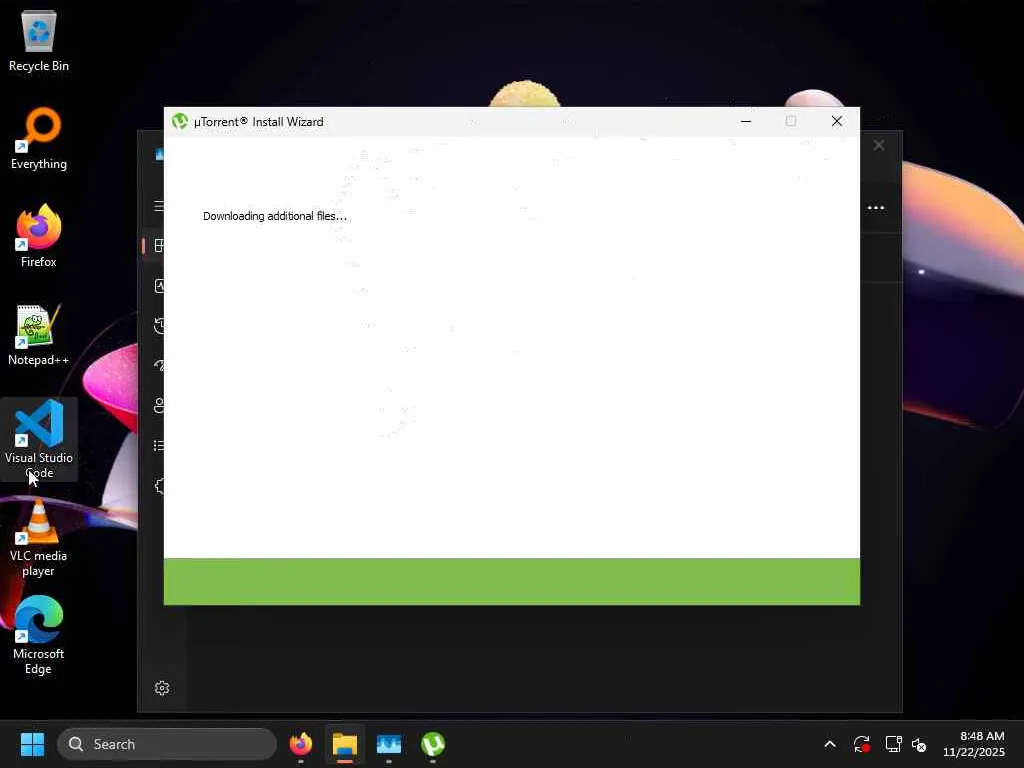Switch to µTorrent taskbar button

coord(433,744)
